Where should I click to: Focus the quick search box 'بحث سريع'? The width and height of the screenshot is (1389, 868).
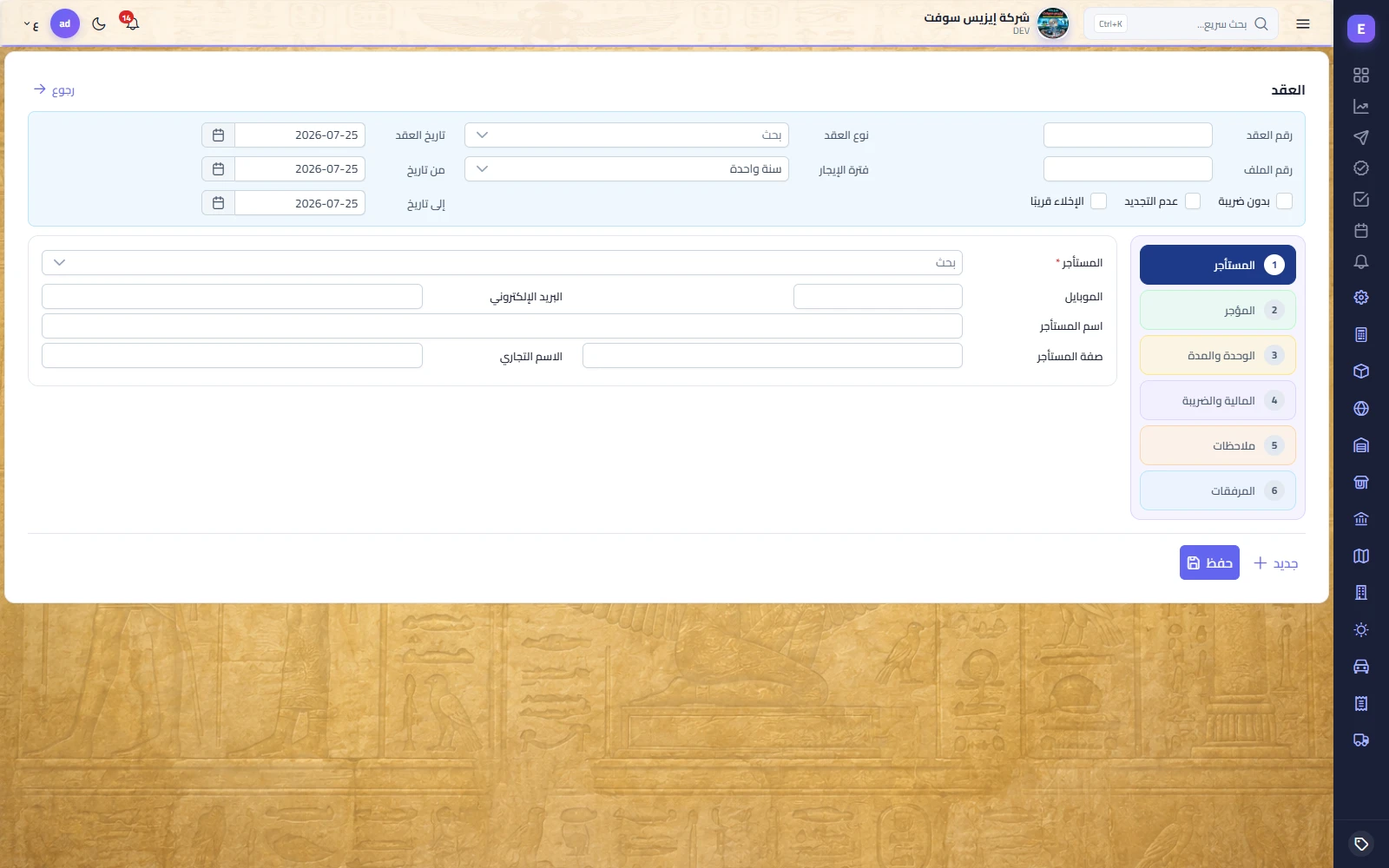coord(1181,24)
